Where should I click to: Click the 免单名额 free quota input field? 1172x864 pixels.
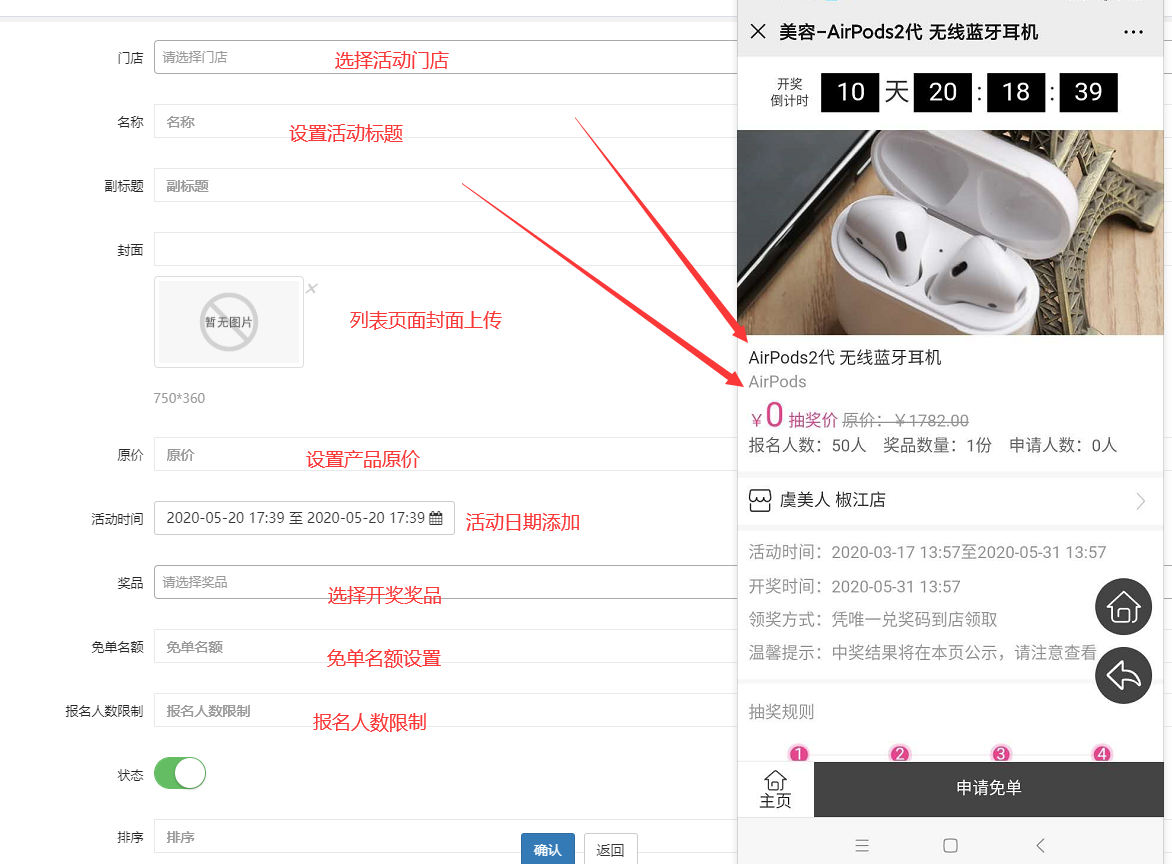(445, 647)
